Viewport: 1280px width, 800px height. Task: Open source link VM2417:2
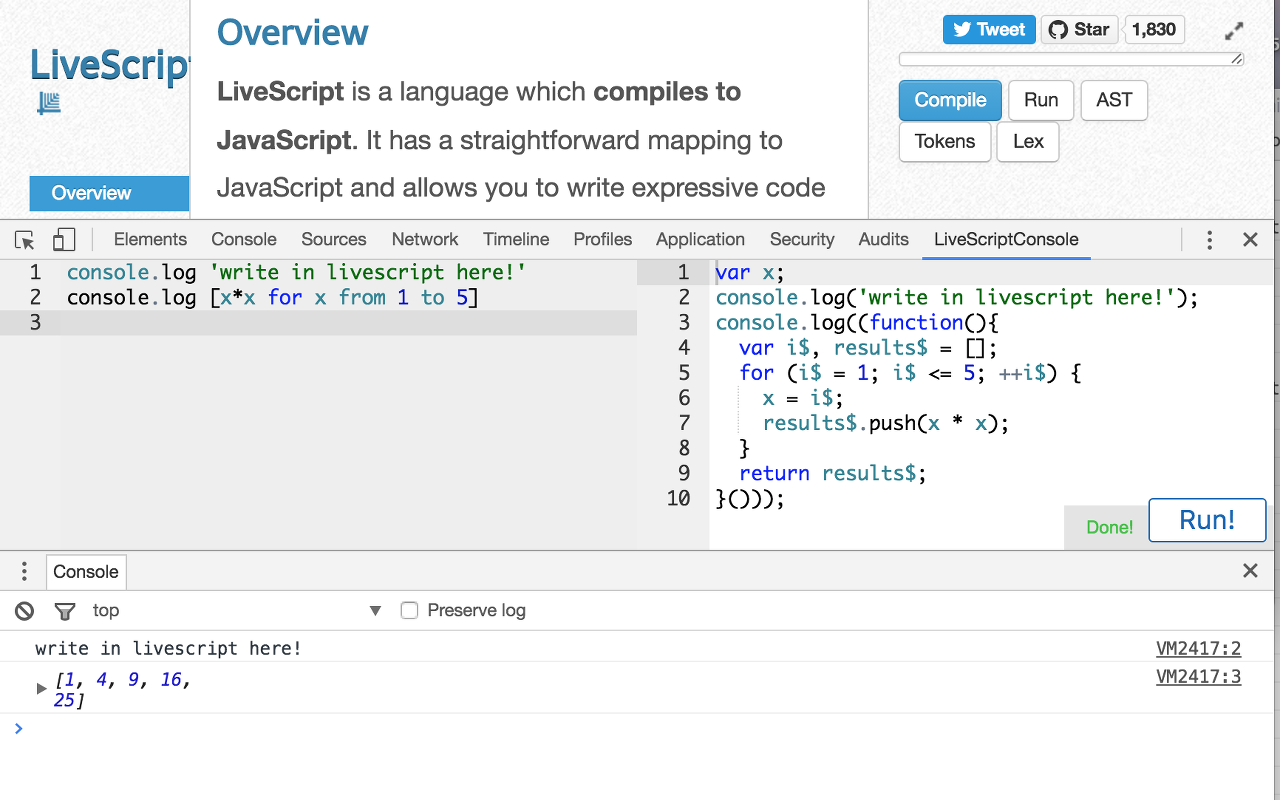point(1198,649)
